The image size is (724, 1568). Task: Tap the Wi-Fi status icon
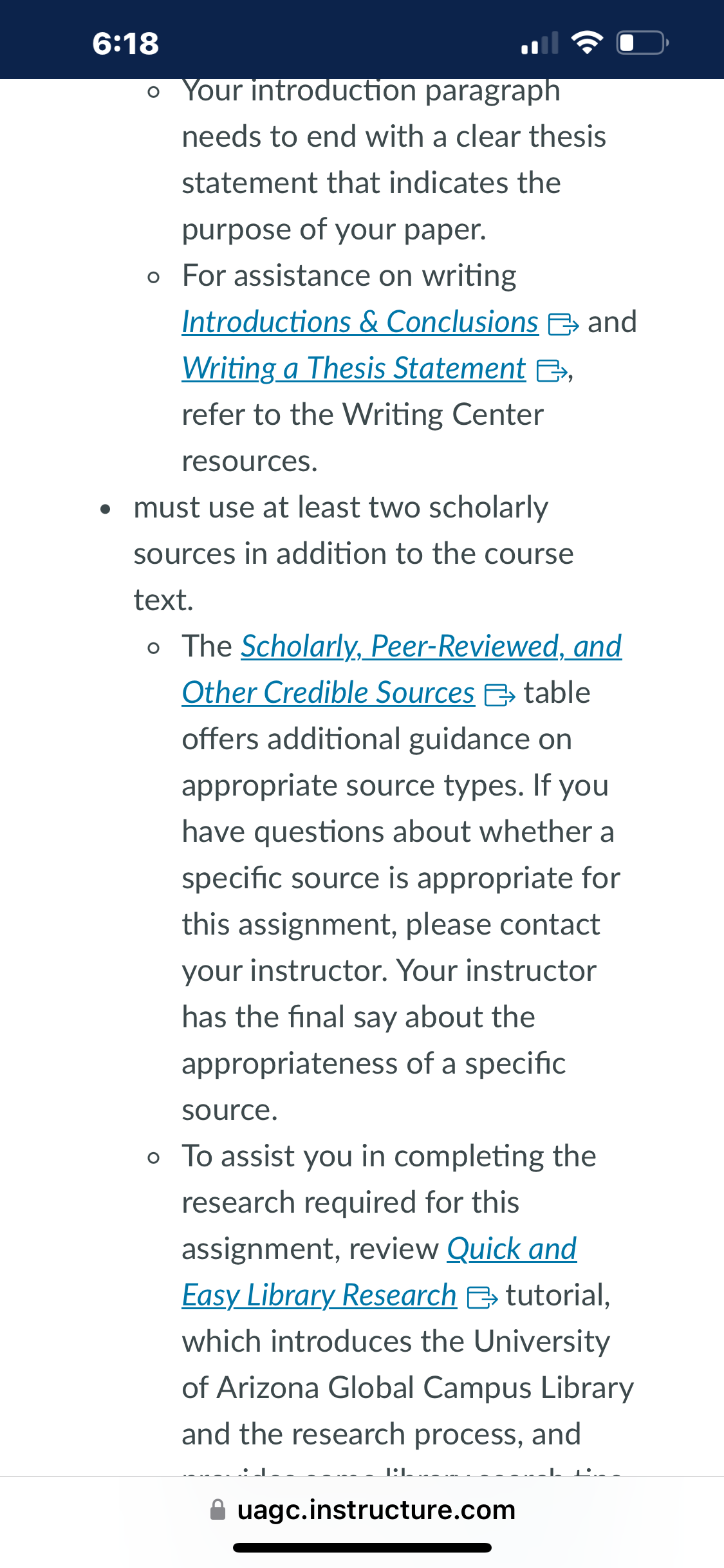click(587, 43)
